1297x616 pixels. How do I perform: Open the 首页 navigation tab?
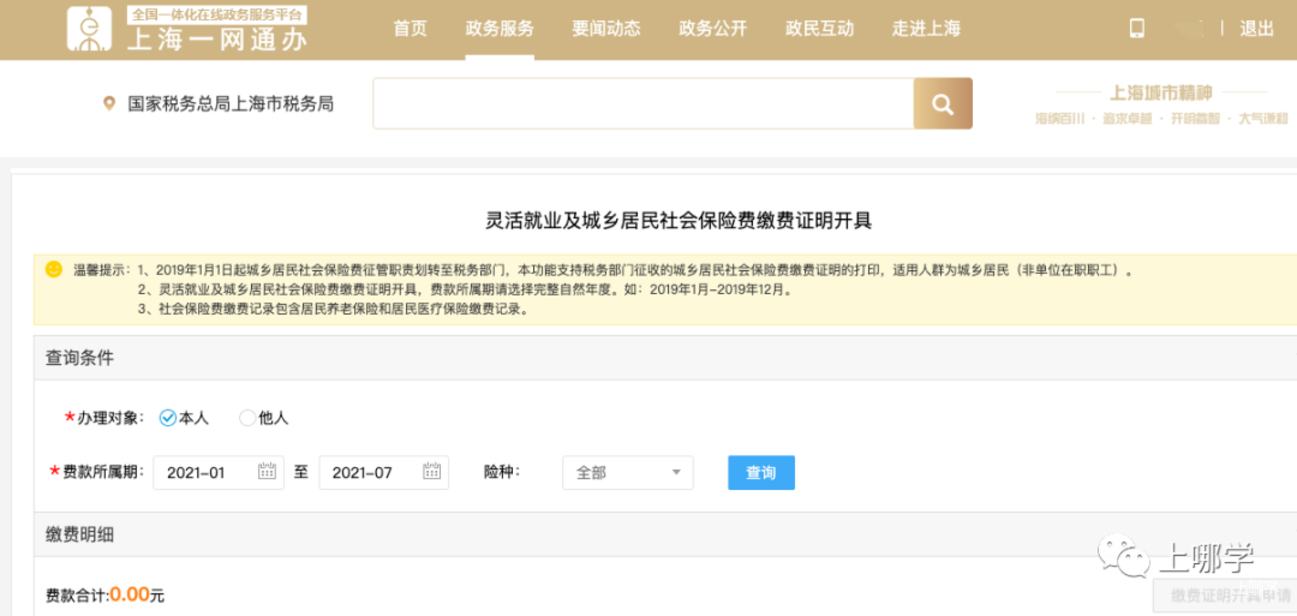410,28
